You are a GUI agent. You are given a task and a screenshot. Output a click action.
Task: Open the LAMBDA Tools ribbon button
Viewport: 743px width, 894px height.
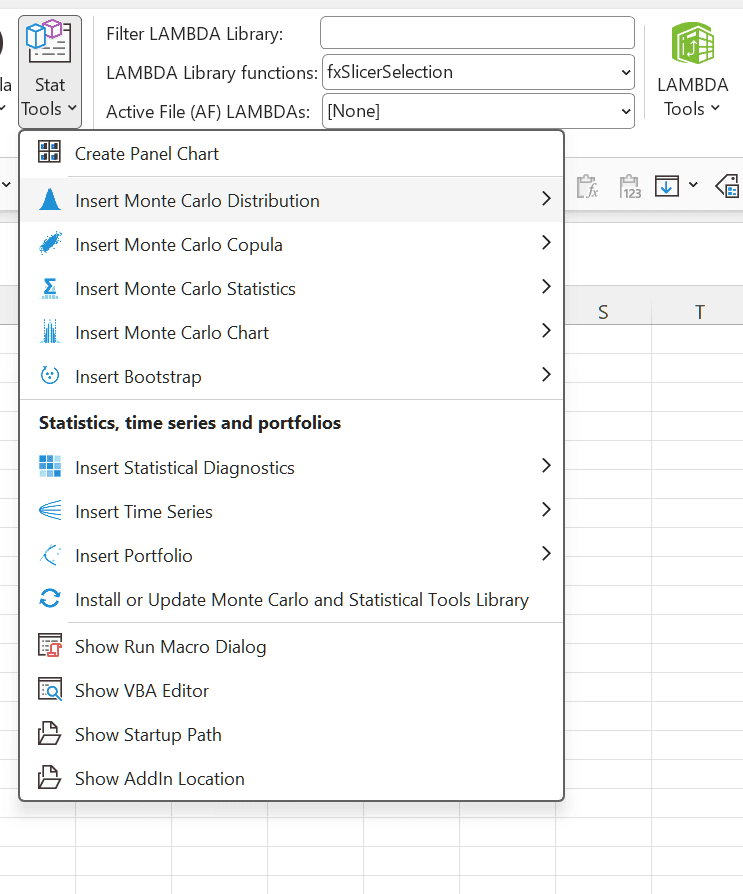pos(692,70)
